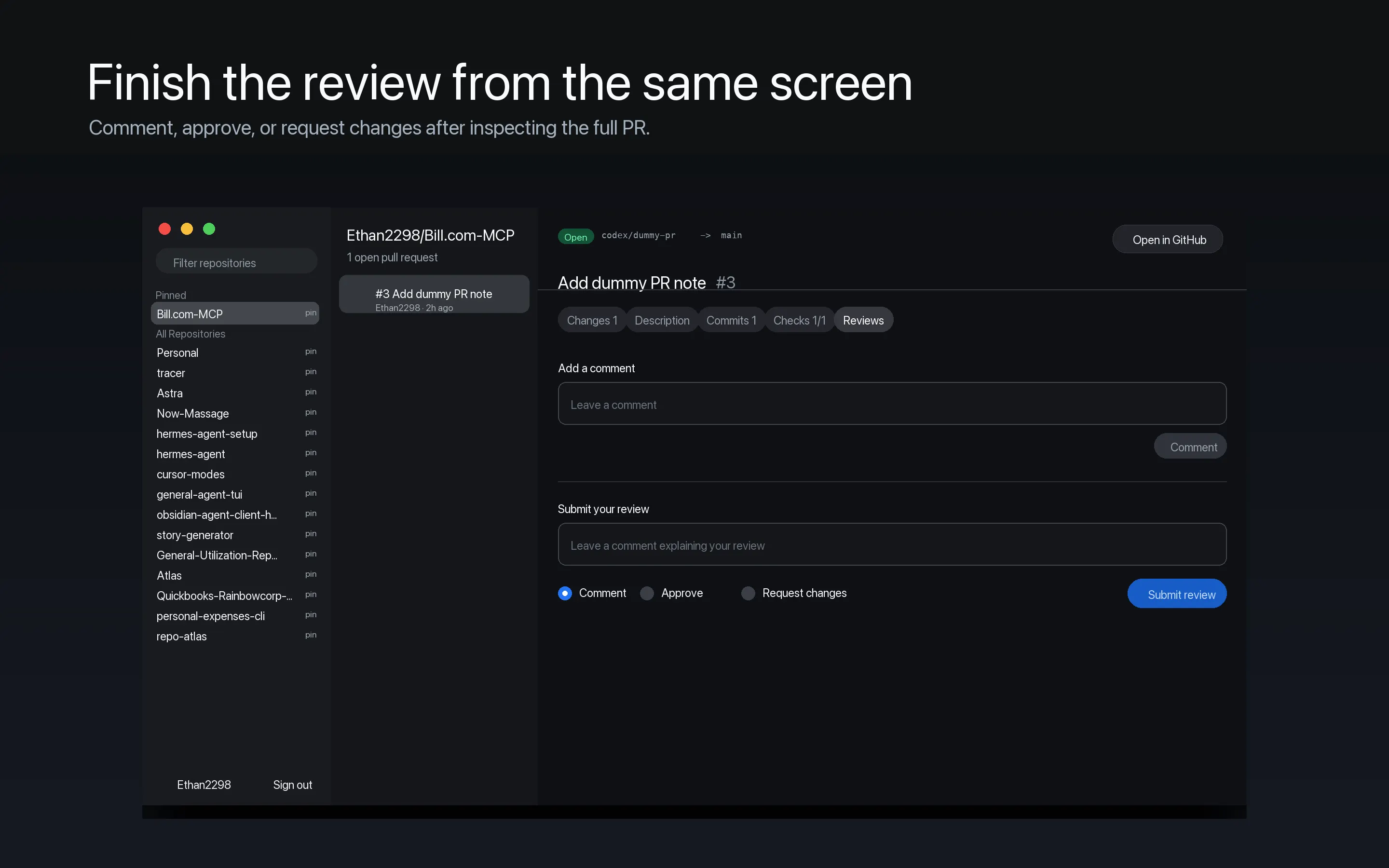Open the Commits 1 tab
The width and height of the screenshot is (1389, 868).
(731, 320)
